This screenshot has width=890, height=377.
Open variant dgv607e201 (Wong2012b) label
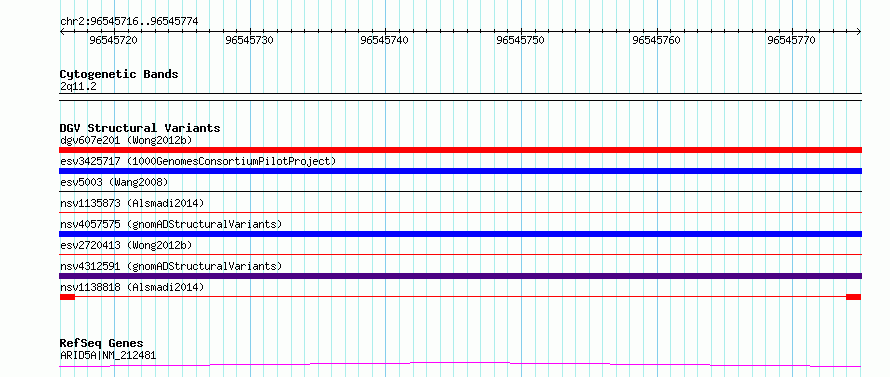click(x=126, y=140)
